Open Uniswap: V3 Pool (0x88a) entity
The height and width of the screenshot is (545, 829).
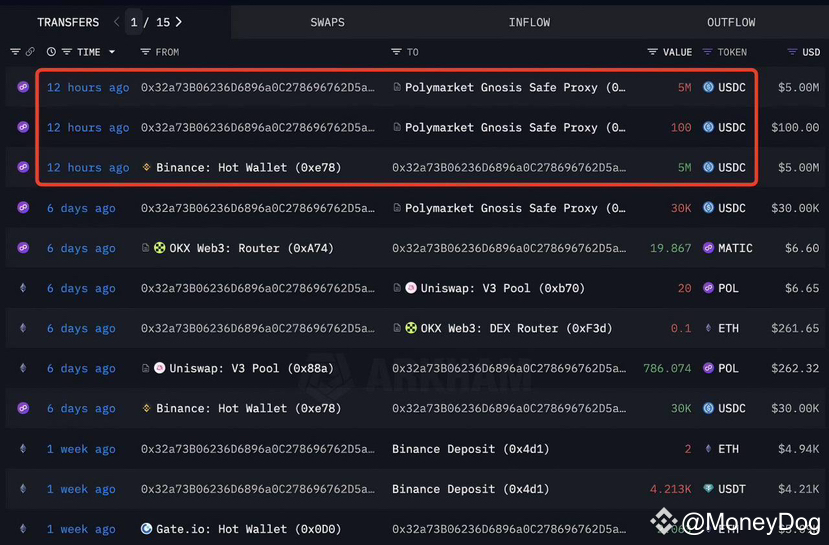pos(252,368)
